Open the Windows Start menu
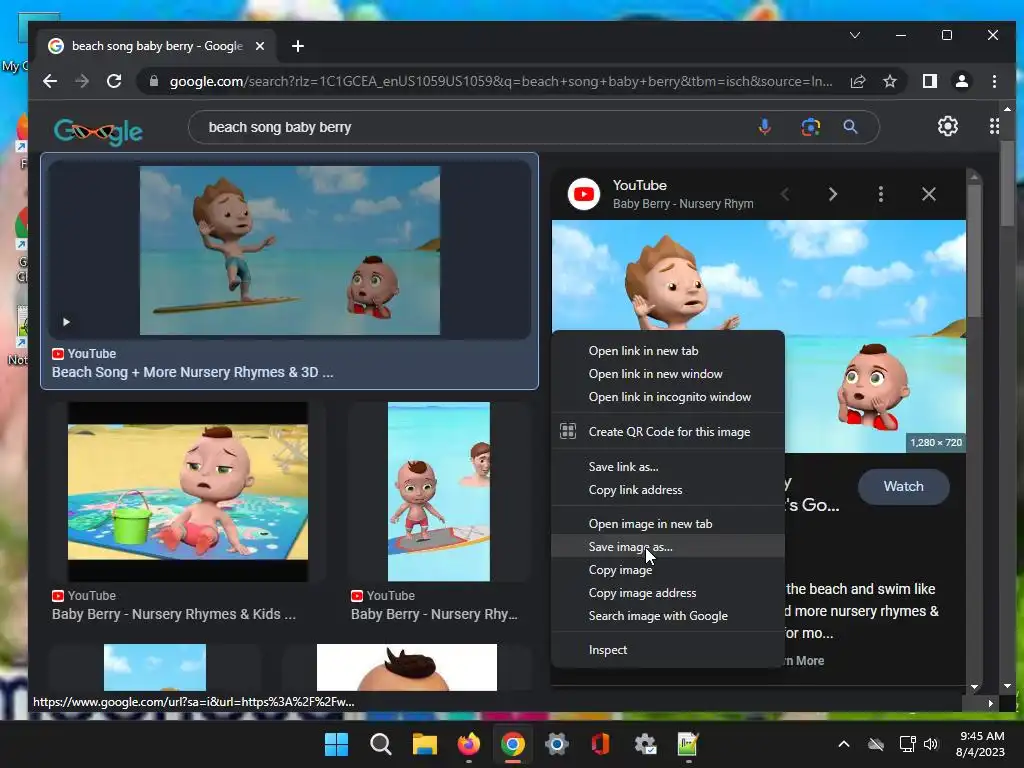Screen dimensions: 1024x768 pos(336,744)
